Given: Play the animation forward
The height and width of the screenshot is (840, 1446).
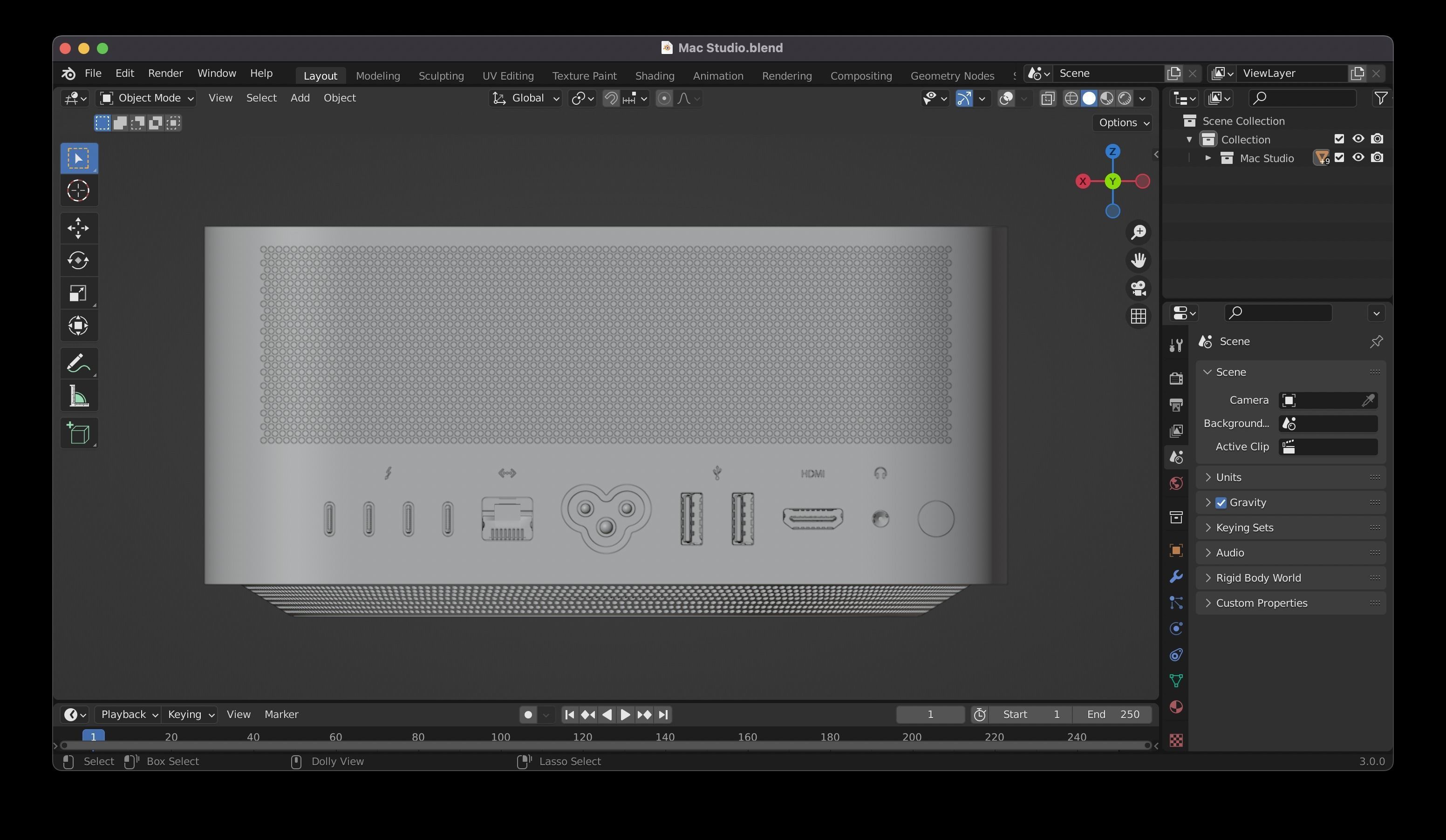Looking at the screenshot, I should 626,715.
